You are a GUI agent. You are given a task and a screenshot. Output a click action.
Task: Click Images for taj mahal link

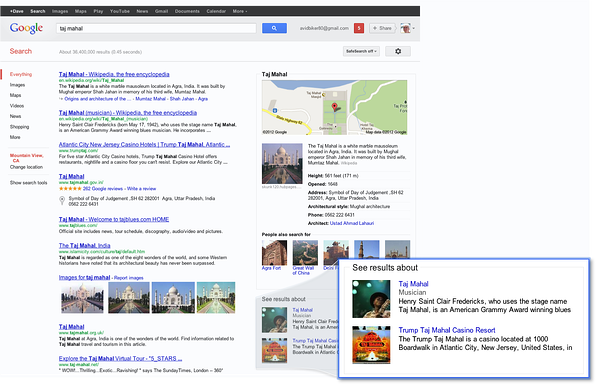point(84,278)
